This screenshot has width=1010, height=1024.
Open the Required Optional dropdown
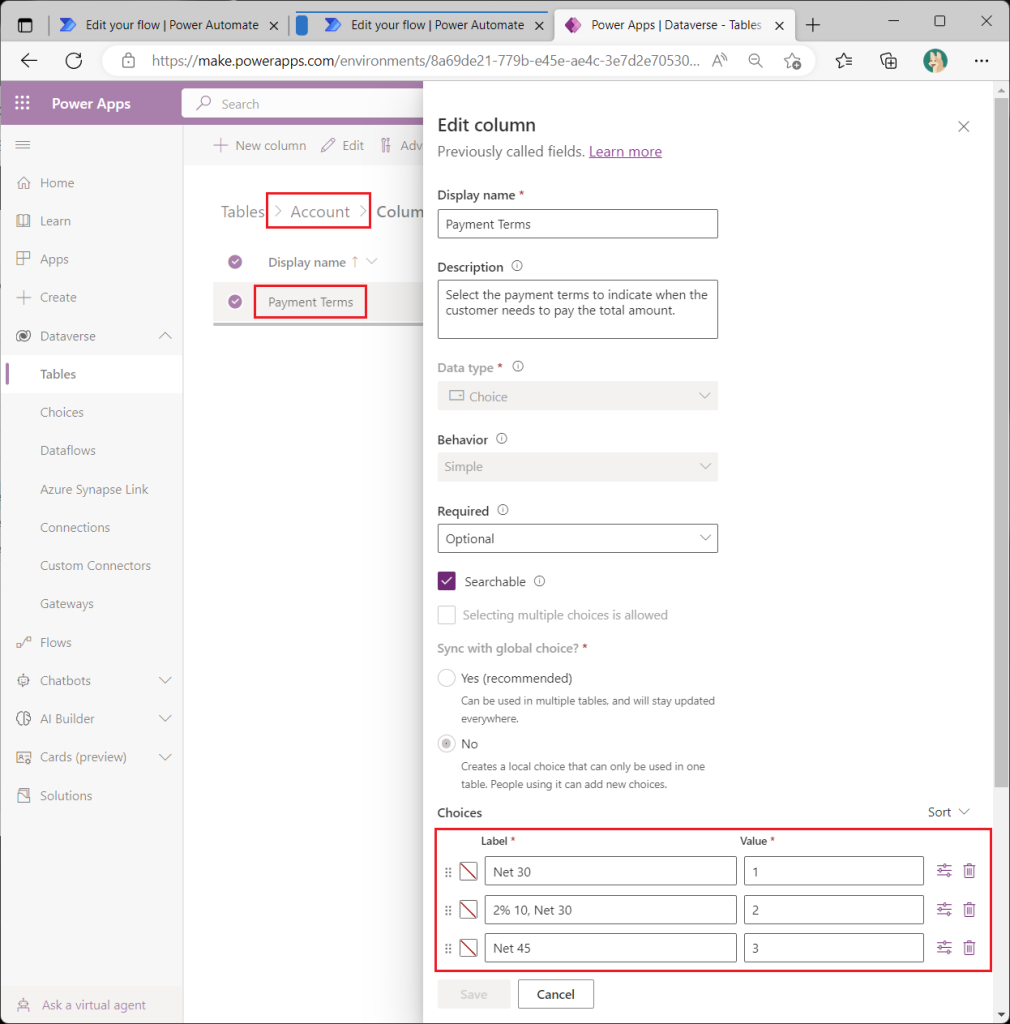point(577,539)
